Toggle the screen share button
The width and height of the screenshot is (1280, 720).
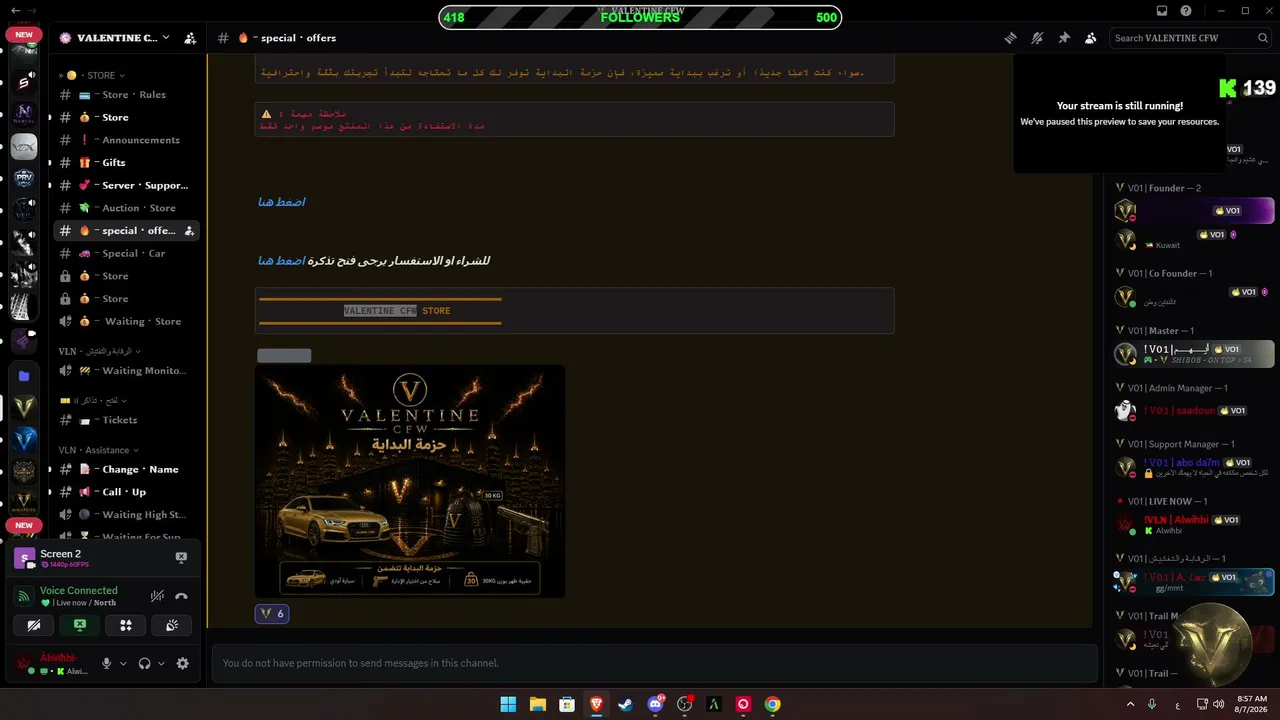click(80, 625)
